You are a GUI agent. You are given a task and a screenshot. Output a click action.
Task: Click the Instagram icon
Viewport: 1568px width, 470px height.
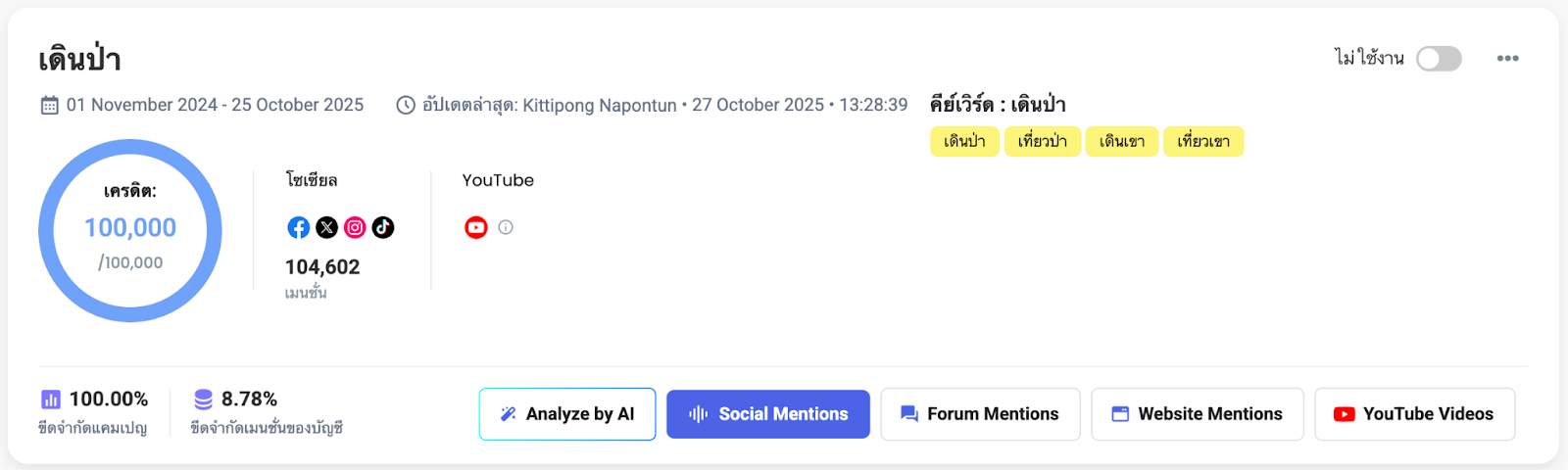point(355,228)
